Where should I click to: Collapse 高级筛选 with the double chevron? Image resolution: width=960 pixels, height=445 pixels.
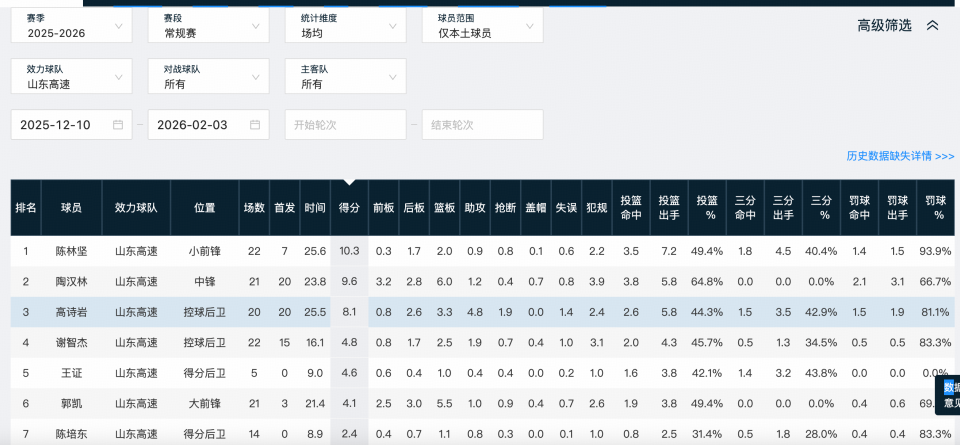pos(932,26)
